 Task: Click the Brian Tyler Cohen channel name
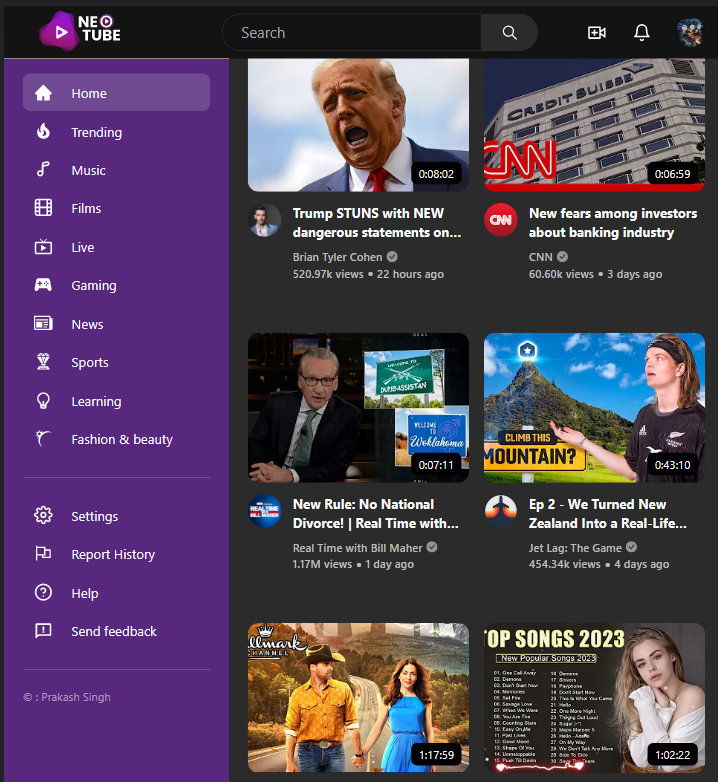point(337,257)
